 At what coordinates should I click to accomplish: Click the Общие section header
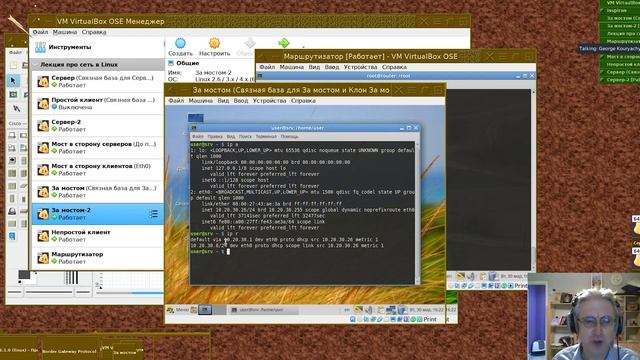[x=187, y=63]
